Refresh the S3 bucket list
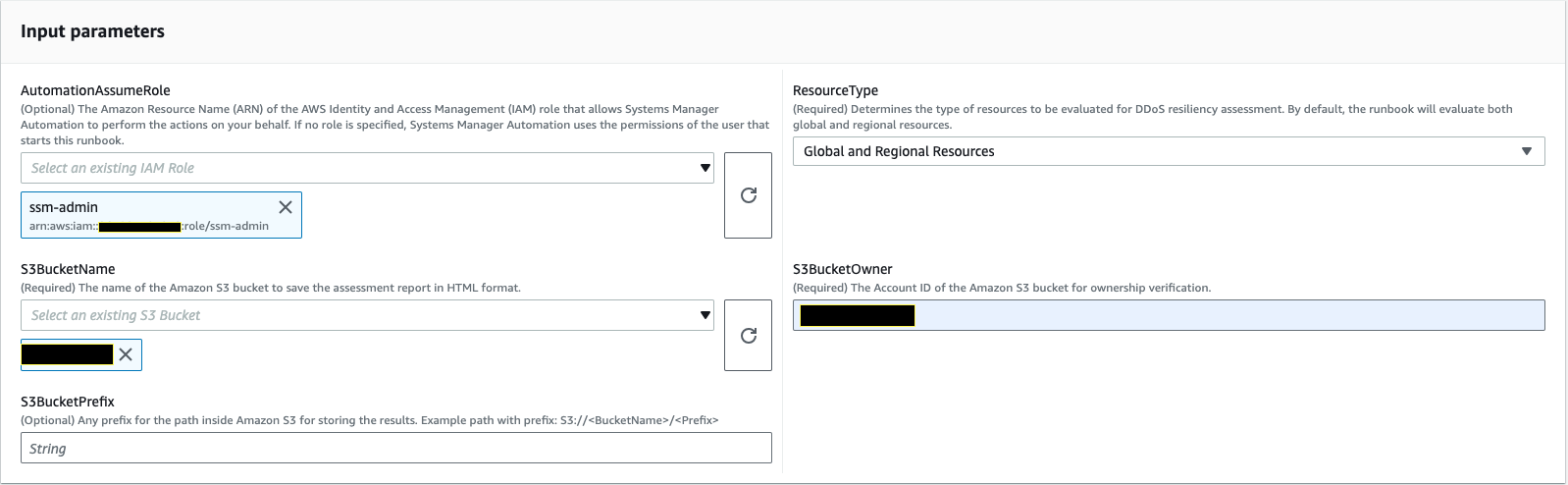The height and width of the screenshot is (485, 1568). pyautogui.click(x=748, y=336)
